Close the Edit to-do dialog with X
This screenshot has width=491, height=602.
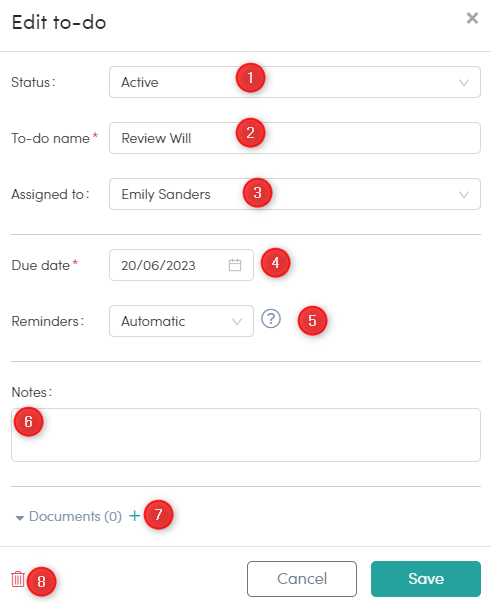pyautogui.click(x=472, y=18)
